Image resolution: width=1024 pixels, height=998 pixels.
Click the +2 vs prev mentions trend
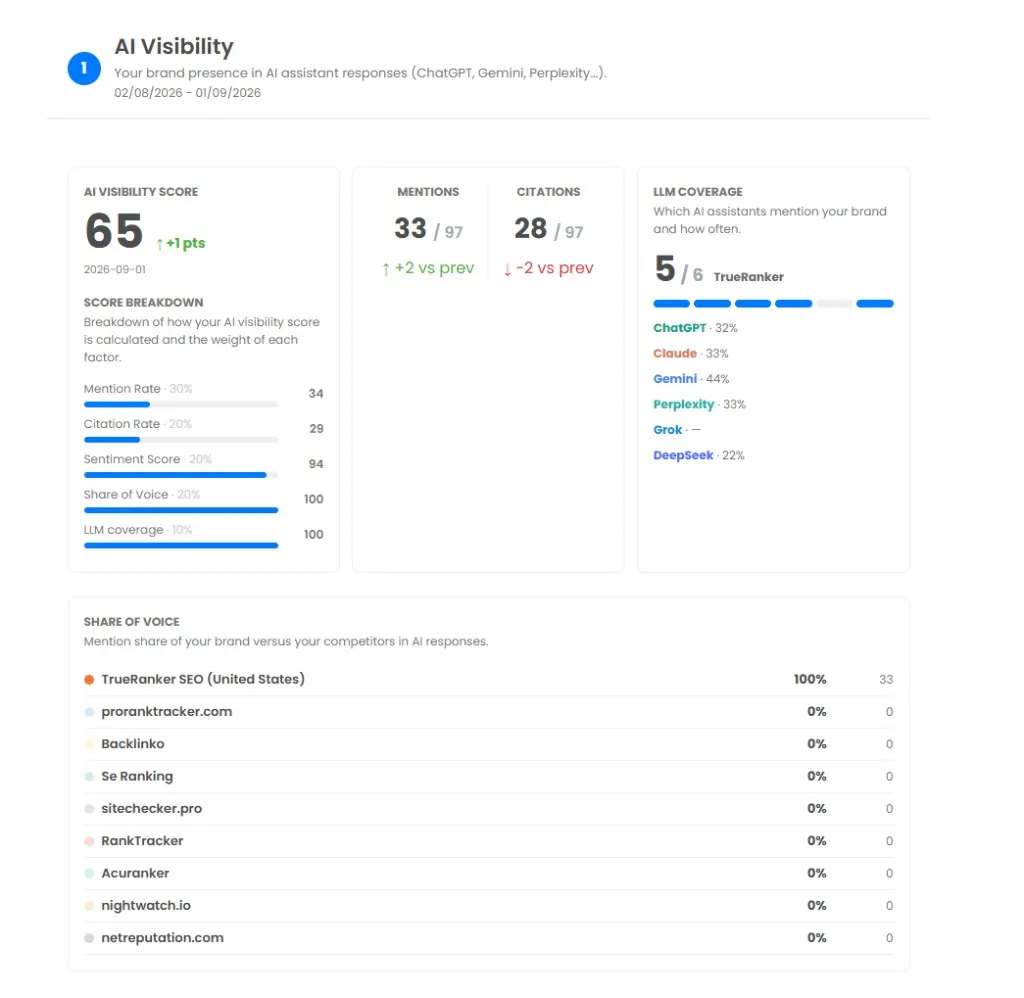pos(428,268)
